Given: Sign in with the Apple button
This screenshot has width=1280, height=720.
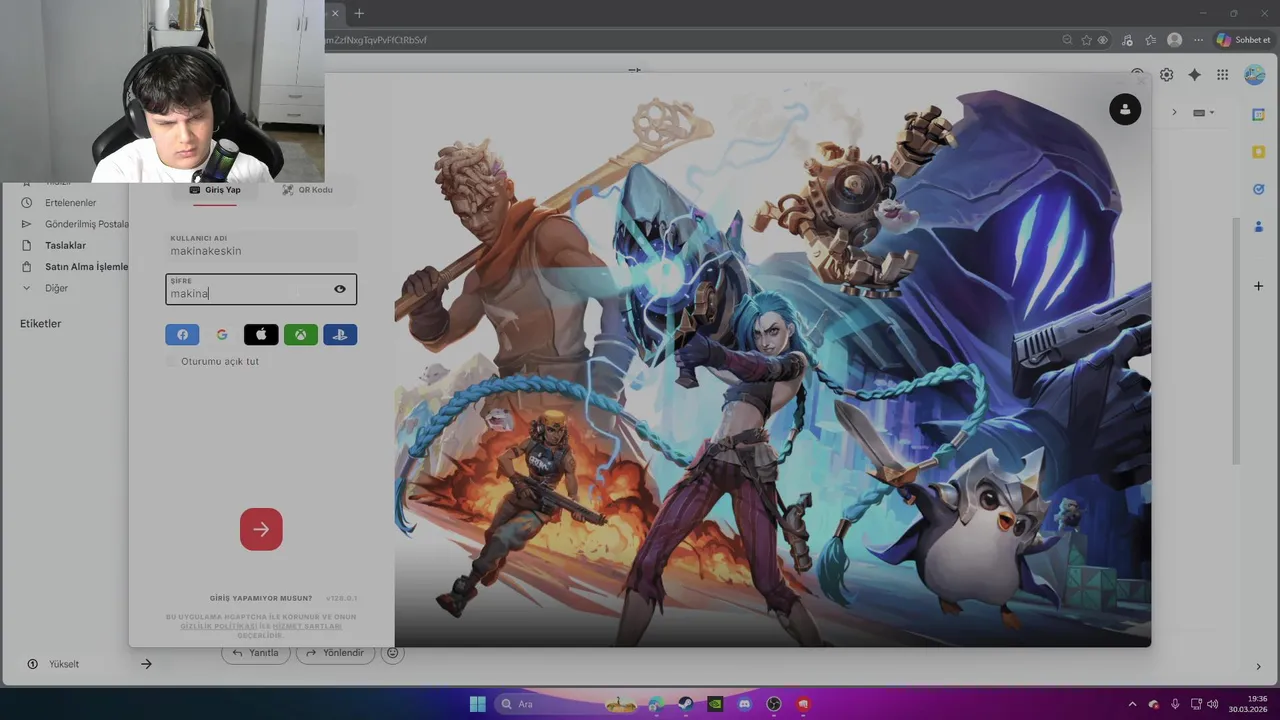Looking at the screenshot, I should click(261, 335).
